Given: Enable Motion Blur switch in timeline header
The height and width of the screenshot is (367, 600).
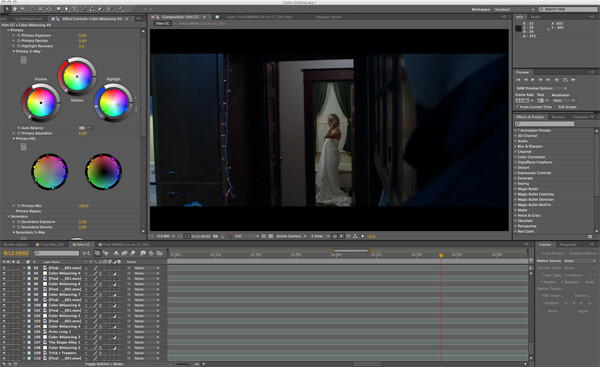Looking at the screenshot, I should (x=133, y=253).
